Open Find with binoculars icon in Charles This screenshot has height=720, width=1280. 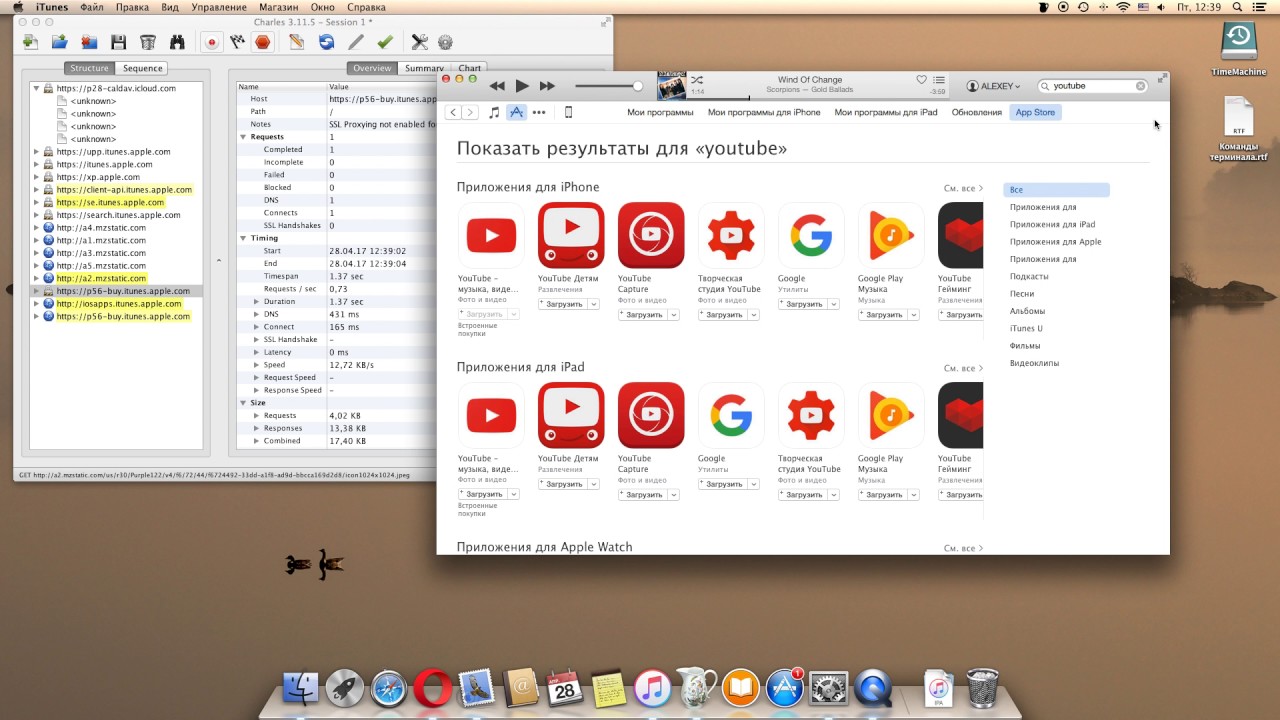tap(177, 42)
